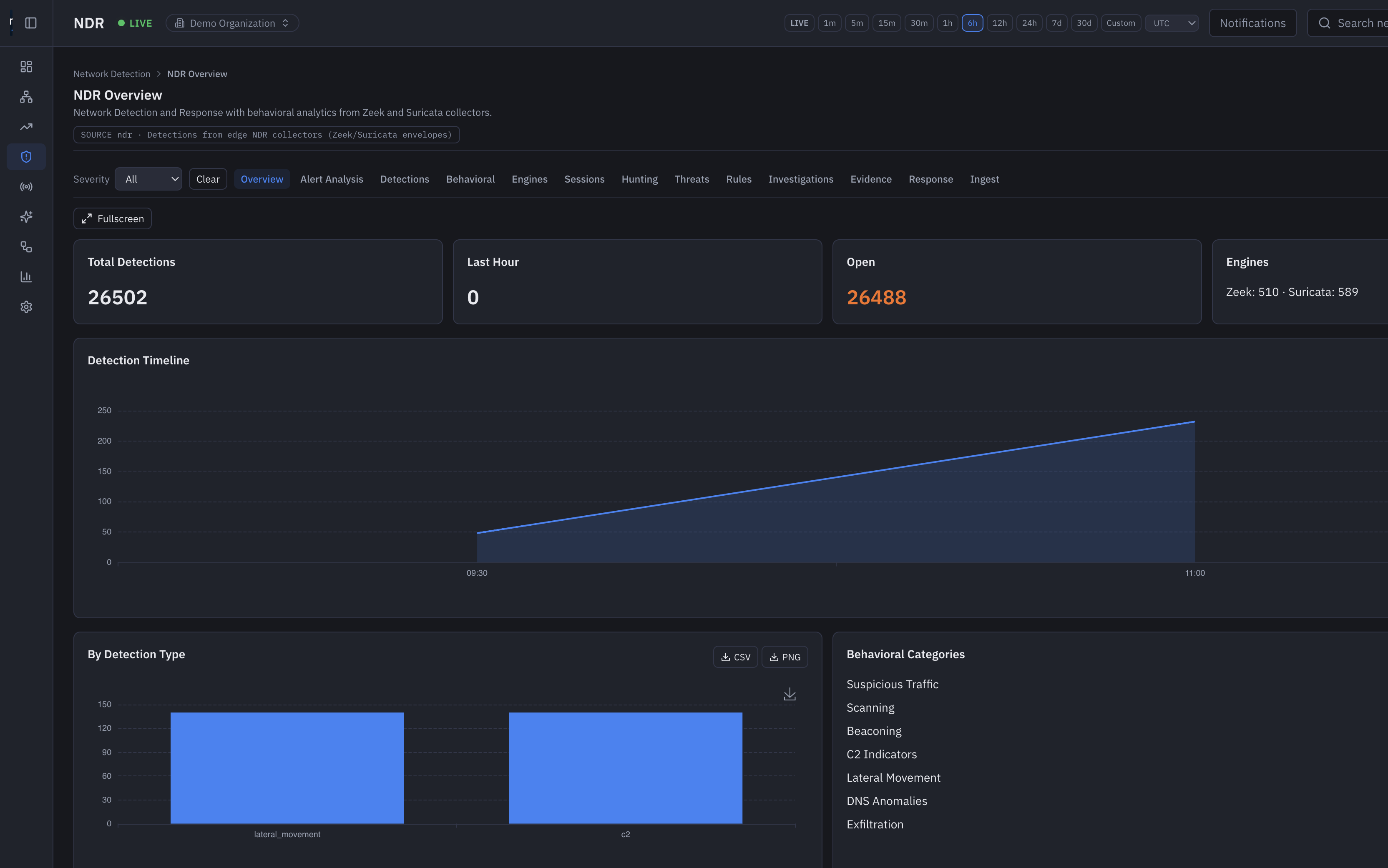Click the Network Detection breadcrumb link
The height and width of the screenshot is (868, 1388).
(x=112, y=74)
